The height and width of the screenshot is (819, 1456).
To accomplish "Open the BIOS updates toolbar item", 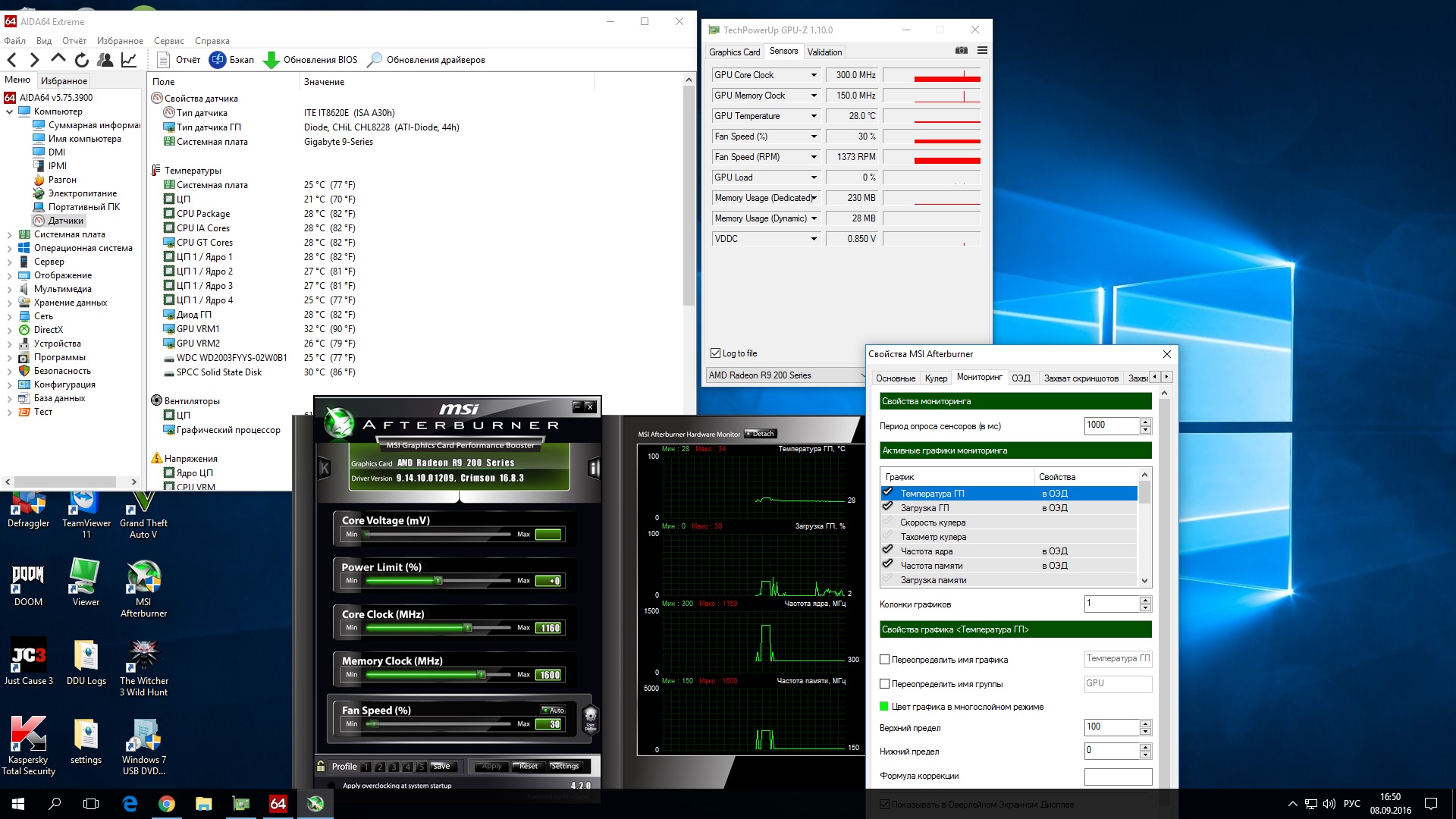I will pos(310,60).
